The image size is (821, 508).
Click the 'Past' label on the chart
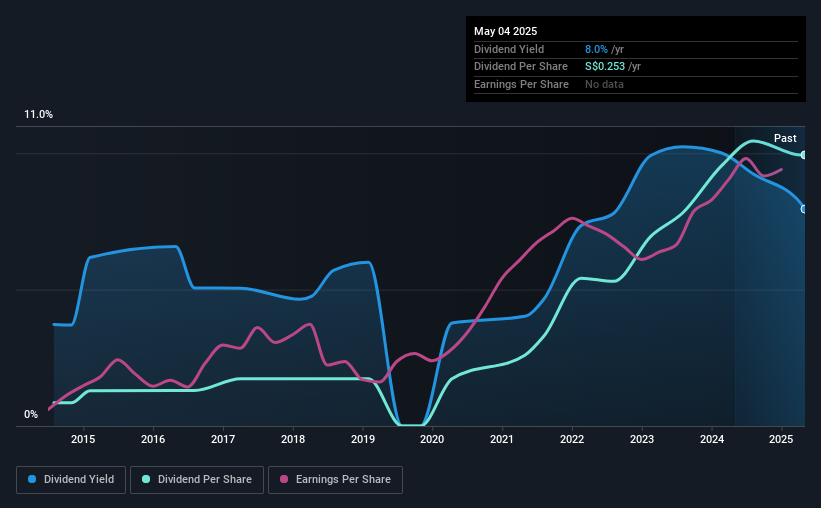click(785, 138)
